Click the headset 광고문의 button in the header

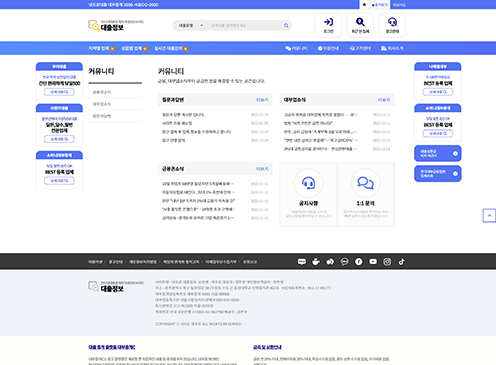[x=392, y=25]
